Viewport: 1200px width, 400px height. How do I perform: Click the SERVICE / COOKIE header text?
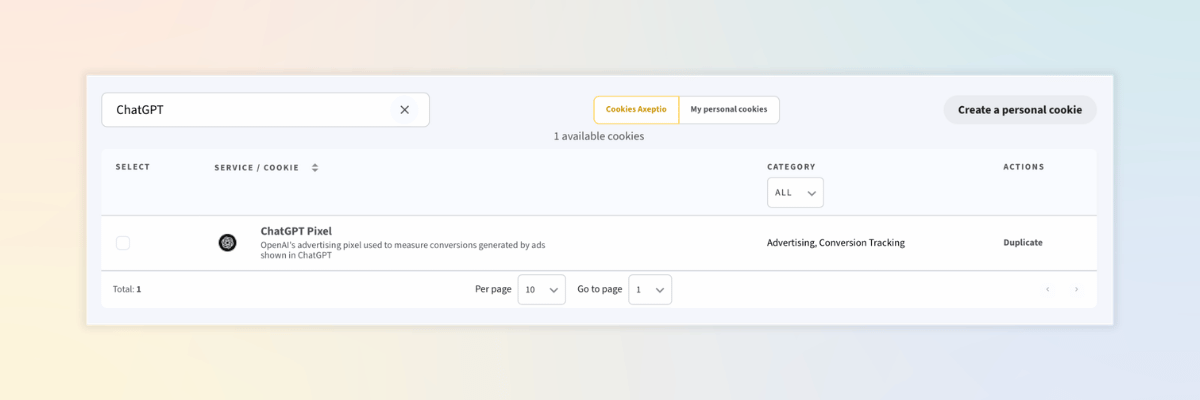pyautogui.click(x=257, y=168)
